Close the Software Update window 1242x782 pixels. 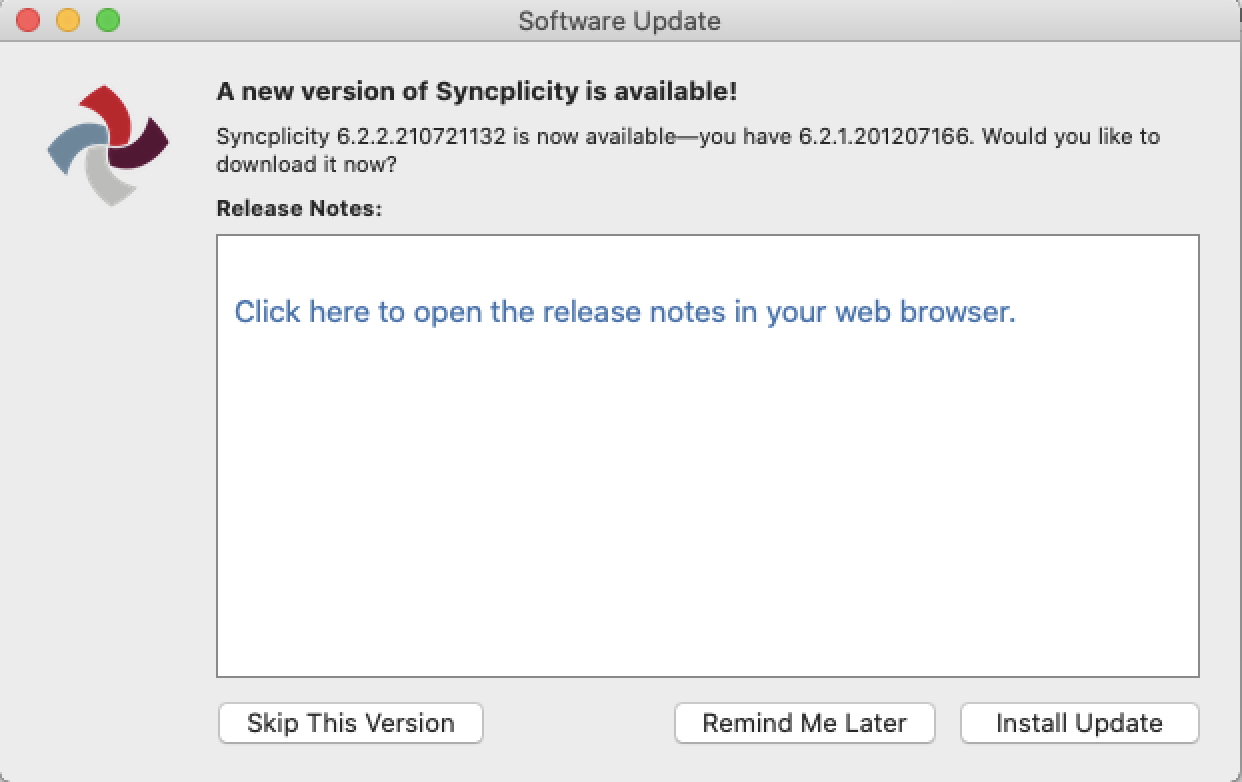28,20
